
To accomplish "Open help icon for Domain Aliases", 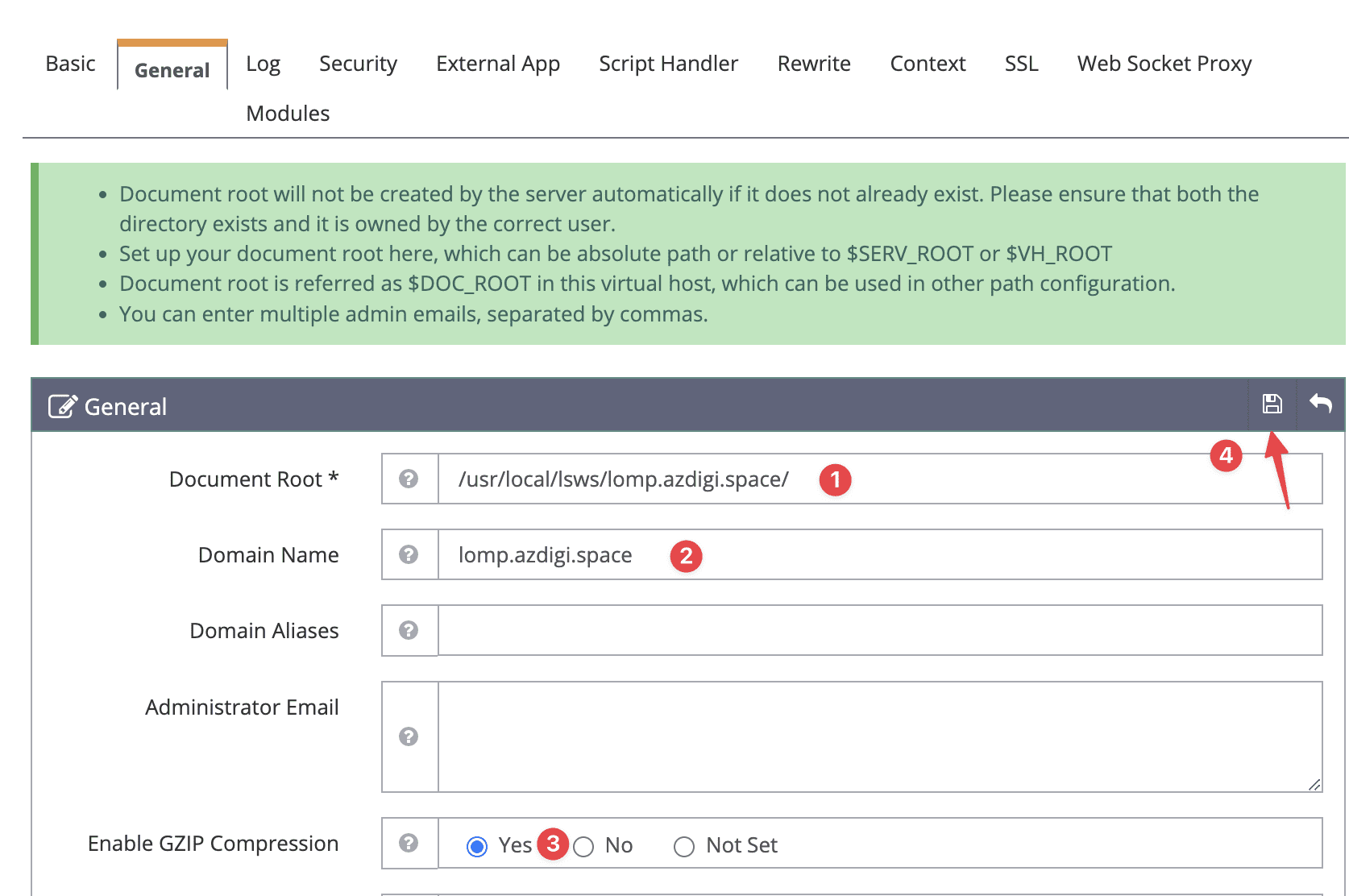I will point(409,630).
